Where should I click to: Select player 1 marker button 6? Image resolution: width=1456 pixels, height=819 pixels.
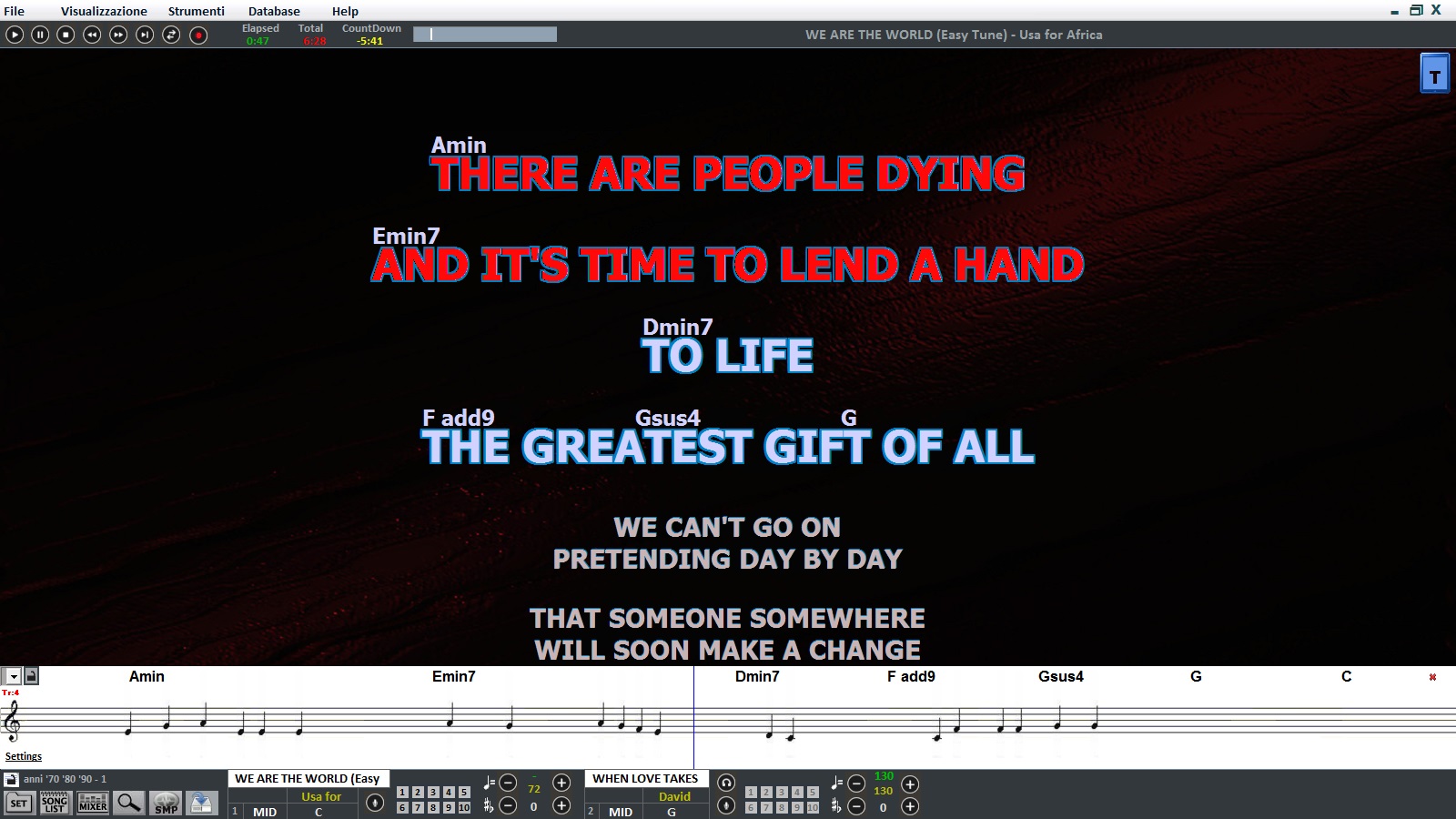click(x=402, y=807)
